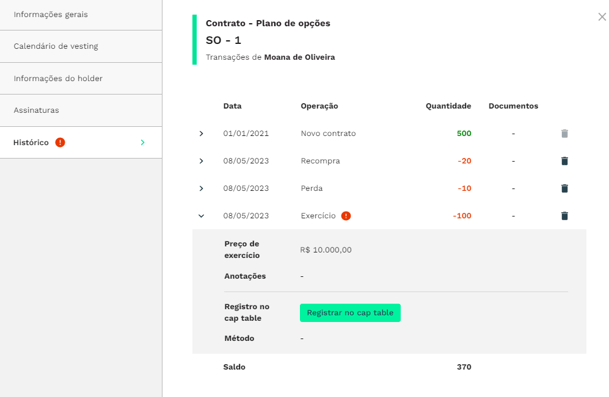Click the quantity -20
609x397 pixels.
(464, 161)
